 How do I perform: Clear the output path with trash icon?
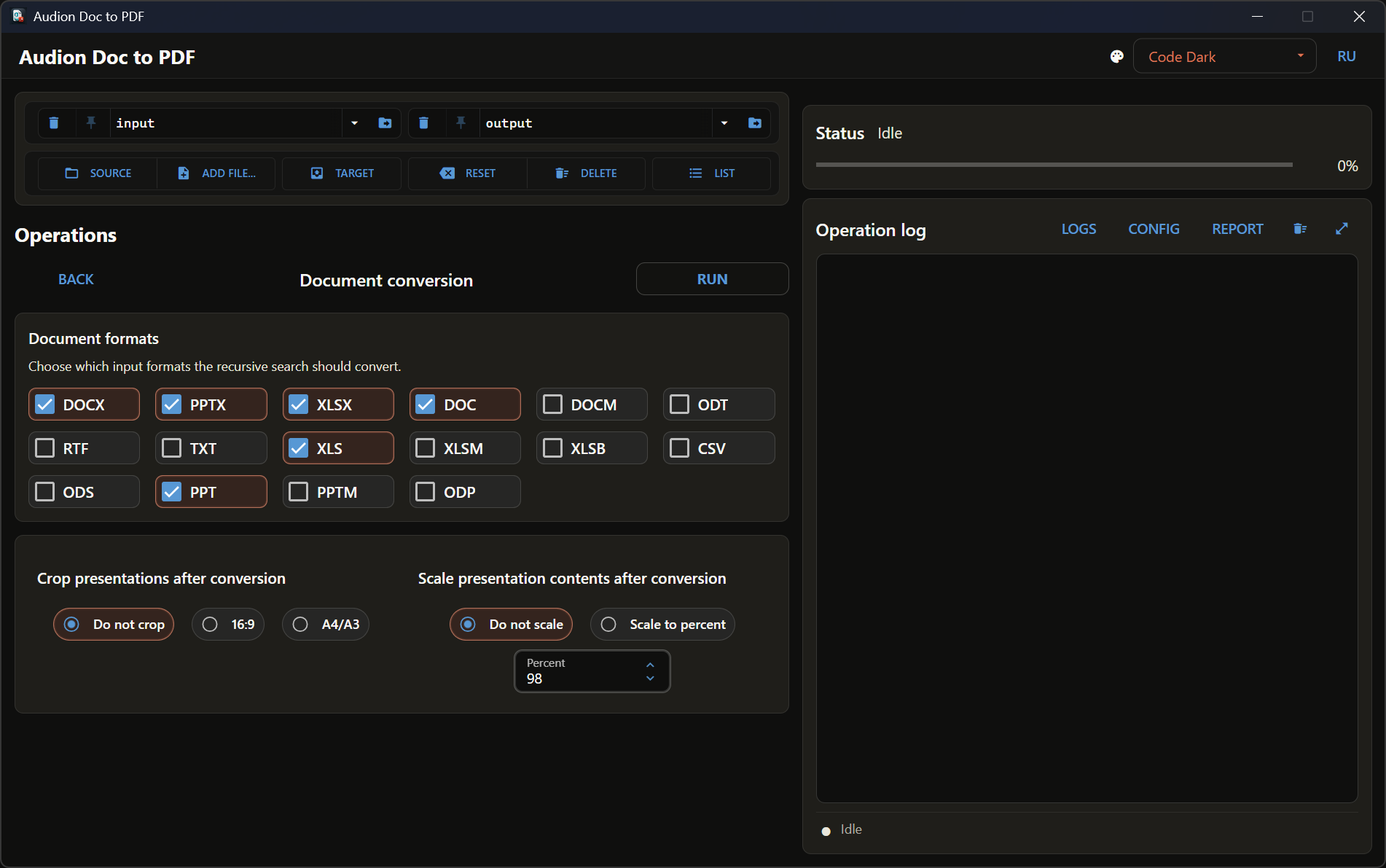(424, 123)
